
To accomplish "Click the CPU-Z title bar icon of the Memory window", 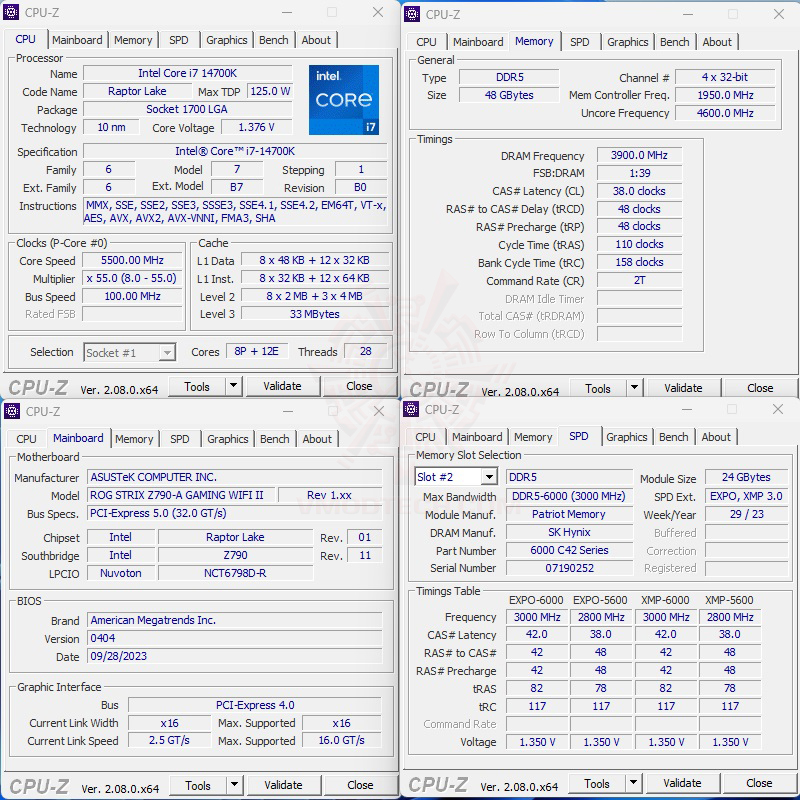I will pos(412,15).
